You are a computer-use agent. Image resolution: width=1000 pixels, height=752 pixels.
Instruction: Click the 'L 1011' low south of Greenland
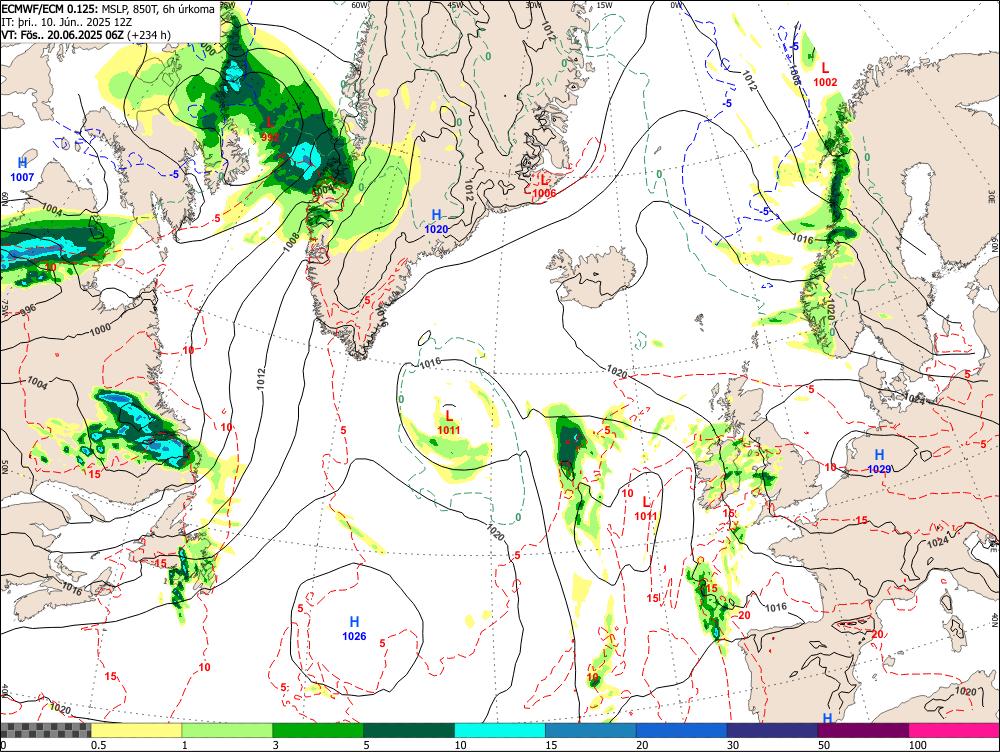click(448, 422)
